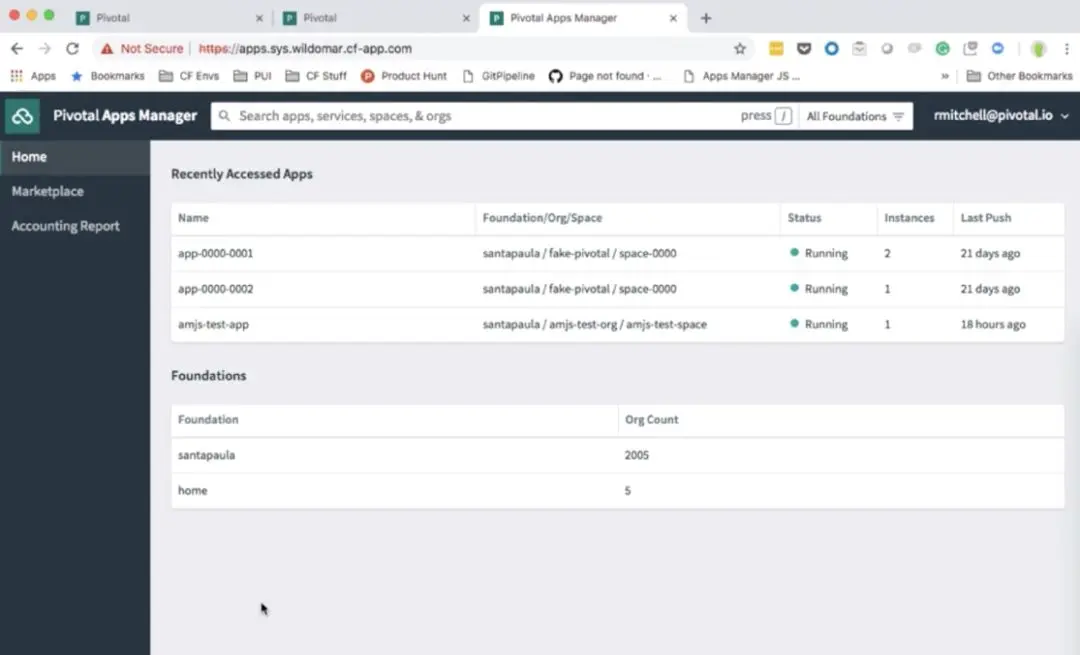Click the yellow extension icon in toolbar

pyautogui.click(x=776, y=48)
